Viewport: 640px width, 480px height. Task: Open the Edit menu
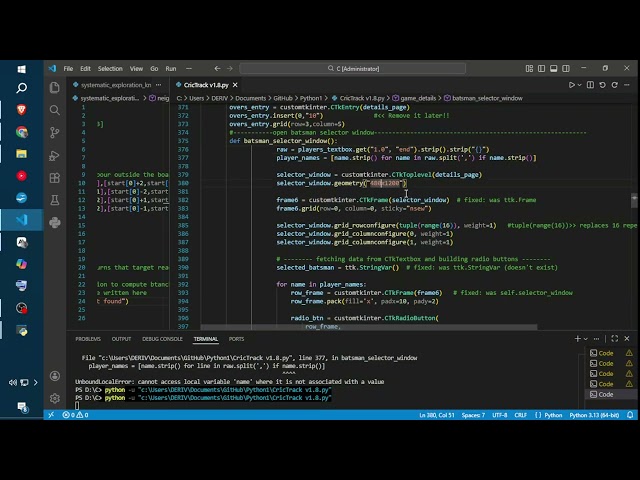pos(85,69)
